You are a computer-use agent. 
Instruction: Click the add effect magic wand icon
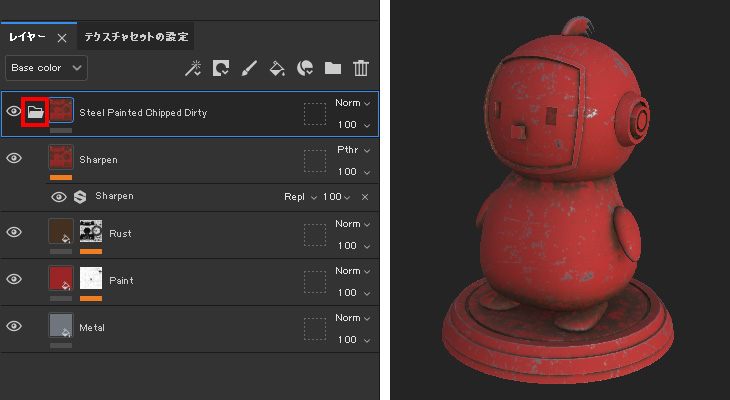[x=194, y=68]
